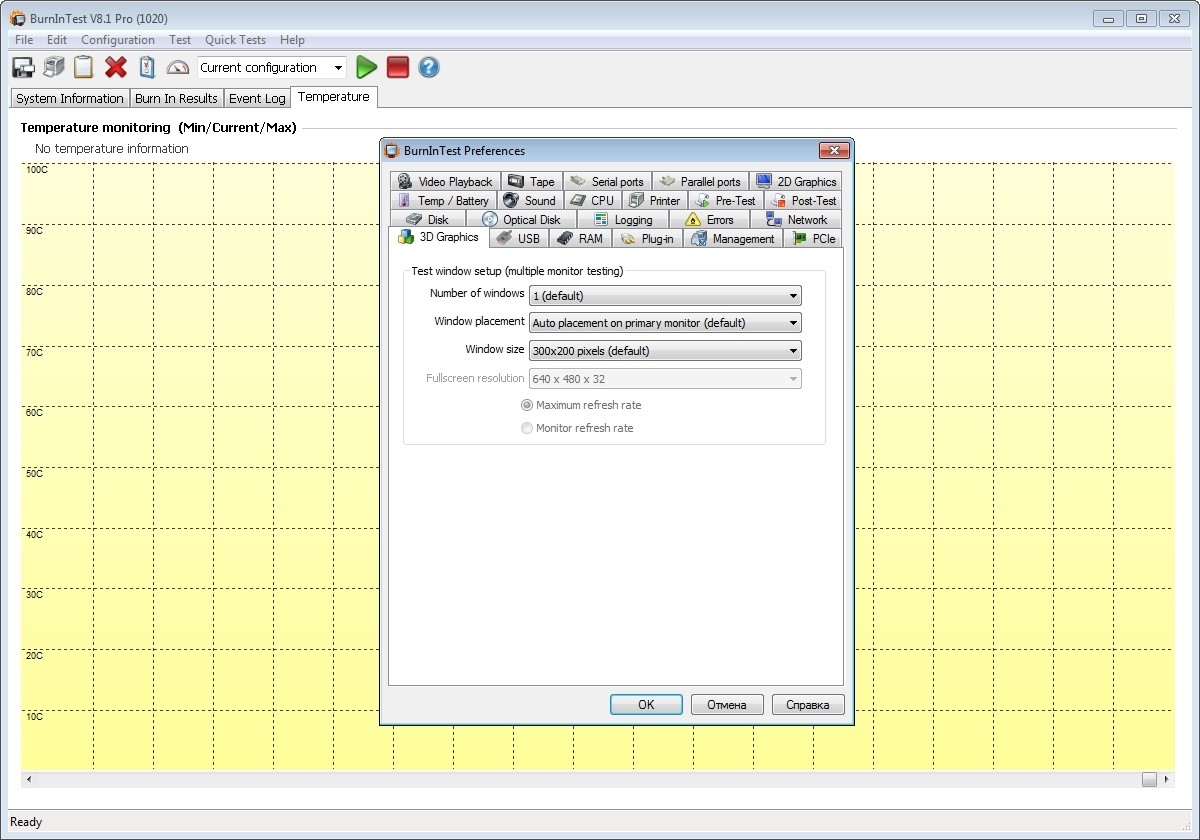This screenshot has height=840, width=1200.
Task: Click the horizontal scrollbar thumb
Action: click(1150, 779)
